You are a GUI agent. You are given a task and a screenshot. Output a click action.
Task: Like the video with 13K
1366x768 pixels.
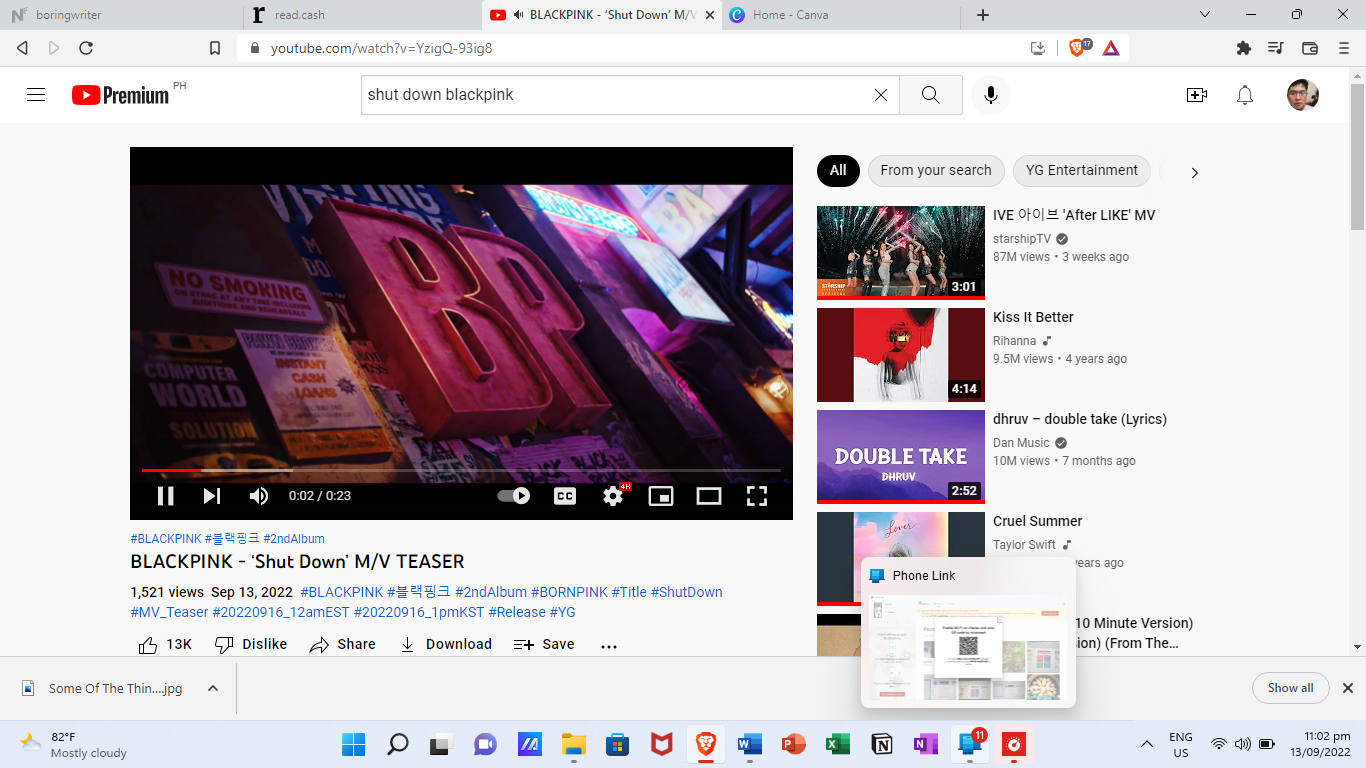(165, 644)
